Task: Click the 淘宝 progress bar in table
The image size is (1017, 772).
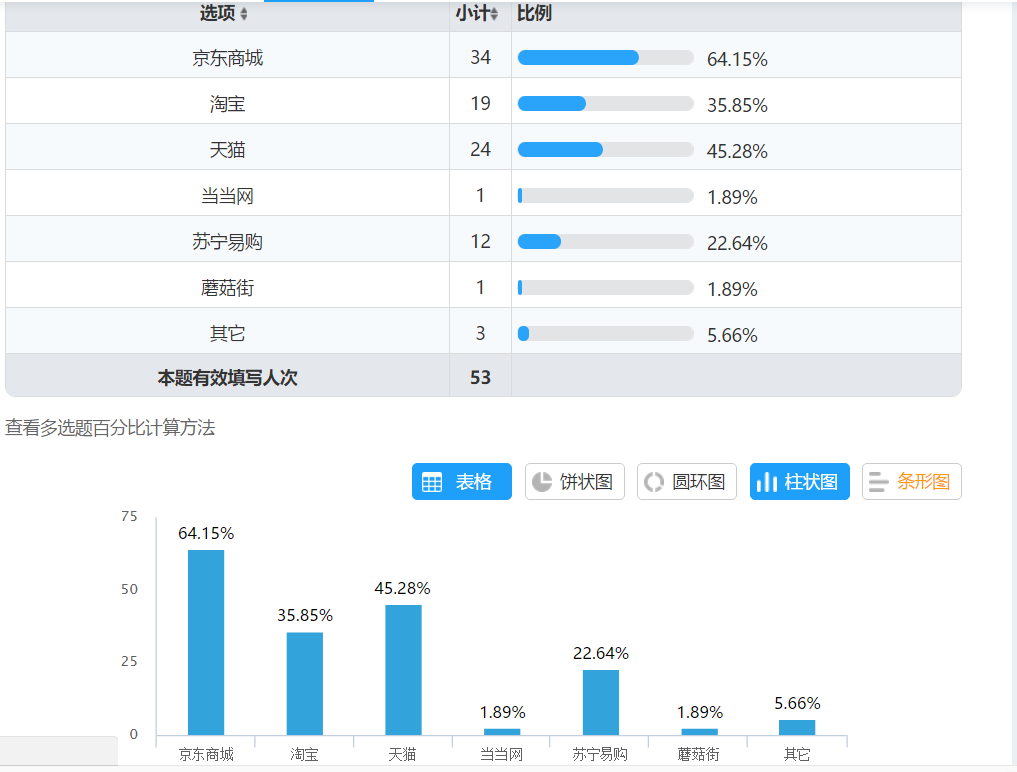Action: (x=606, y=104)
